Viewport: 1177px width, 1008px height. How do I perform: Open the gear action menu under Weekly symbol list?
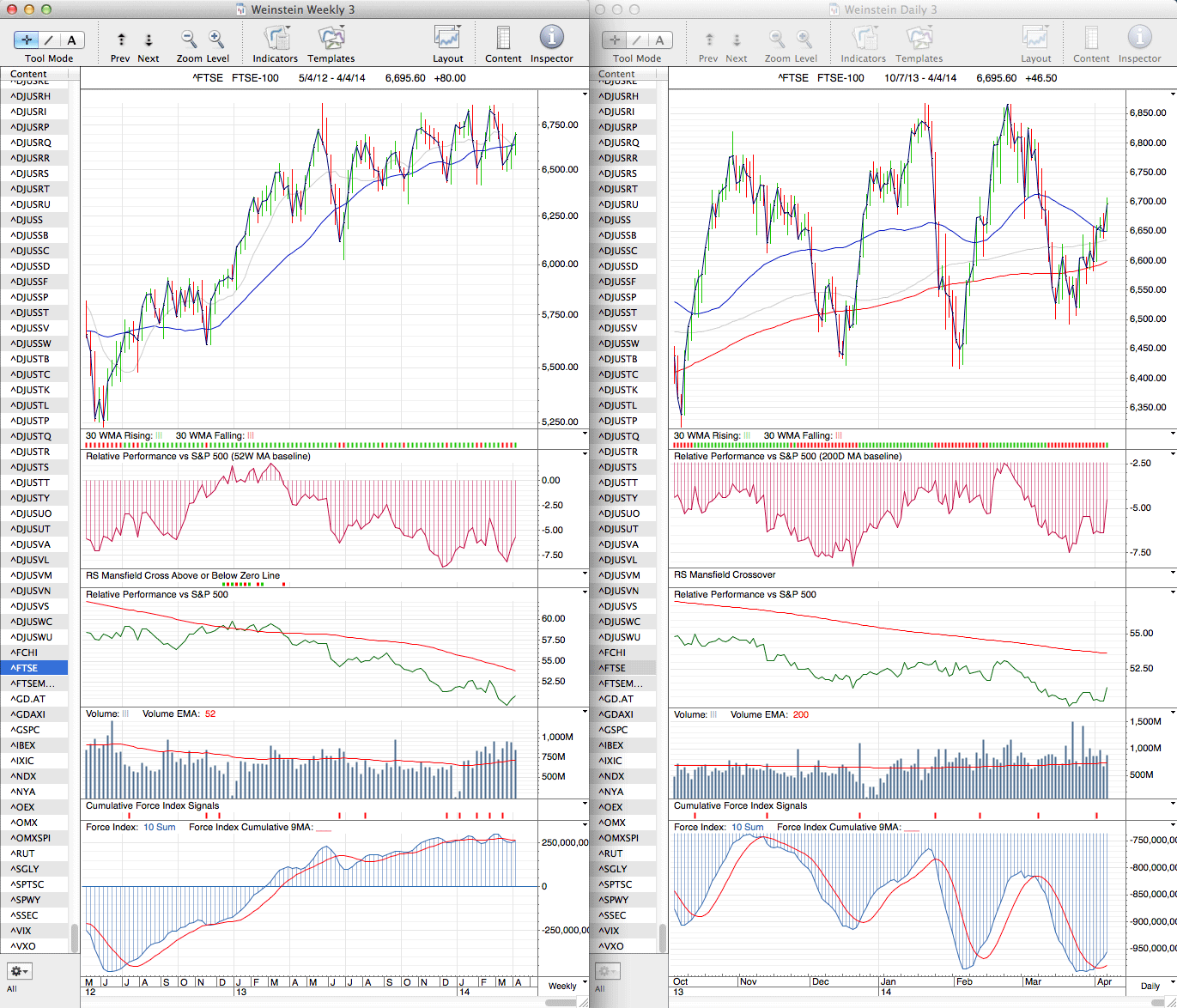coord(20,971)
